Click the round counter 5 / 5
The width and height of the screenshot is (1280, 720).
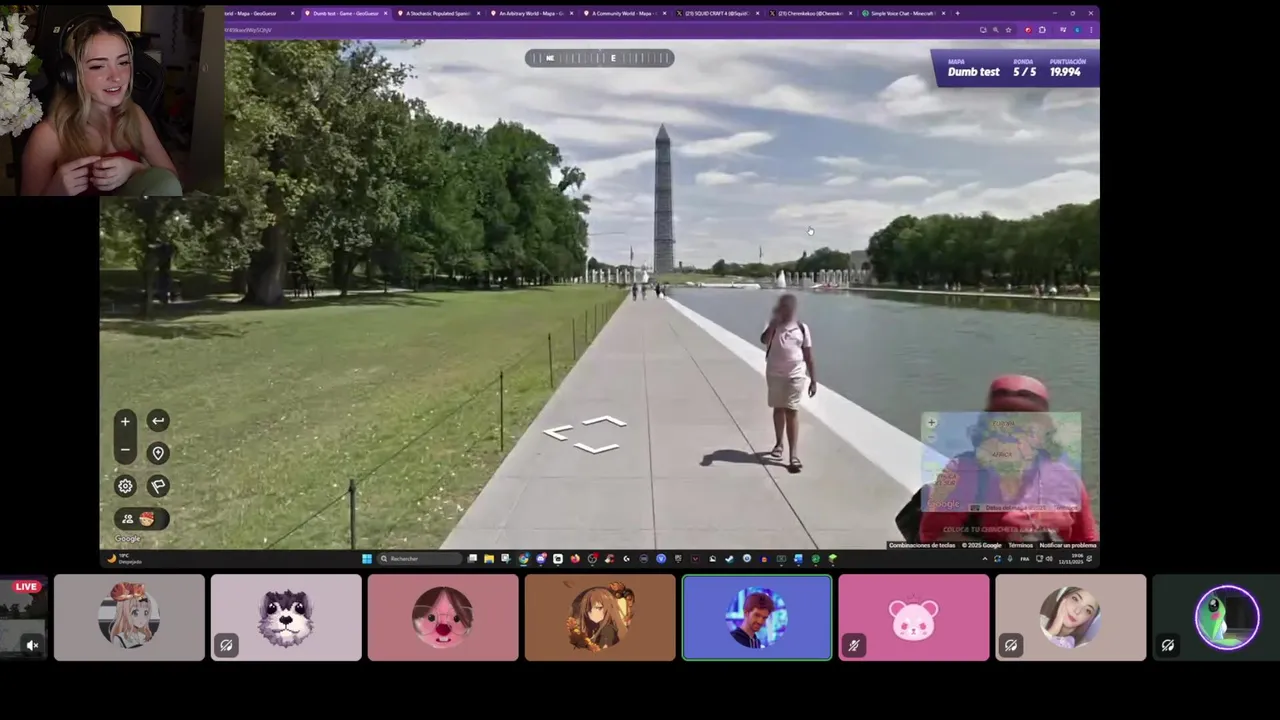coord(1024,72)
